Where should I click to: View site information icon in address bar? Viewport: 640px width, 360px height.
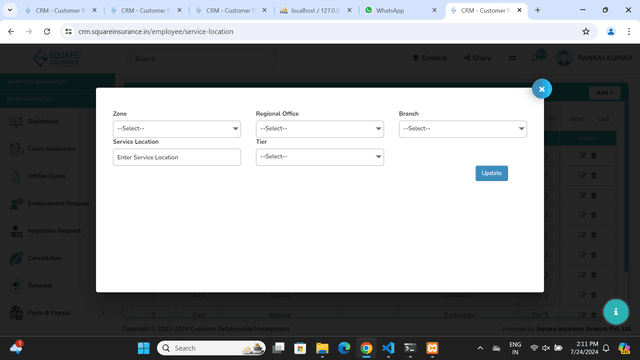coord(68,31)
